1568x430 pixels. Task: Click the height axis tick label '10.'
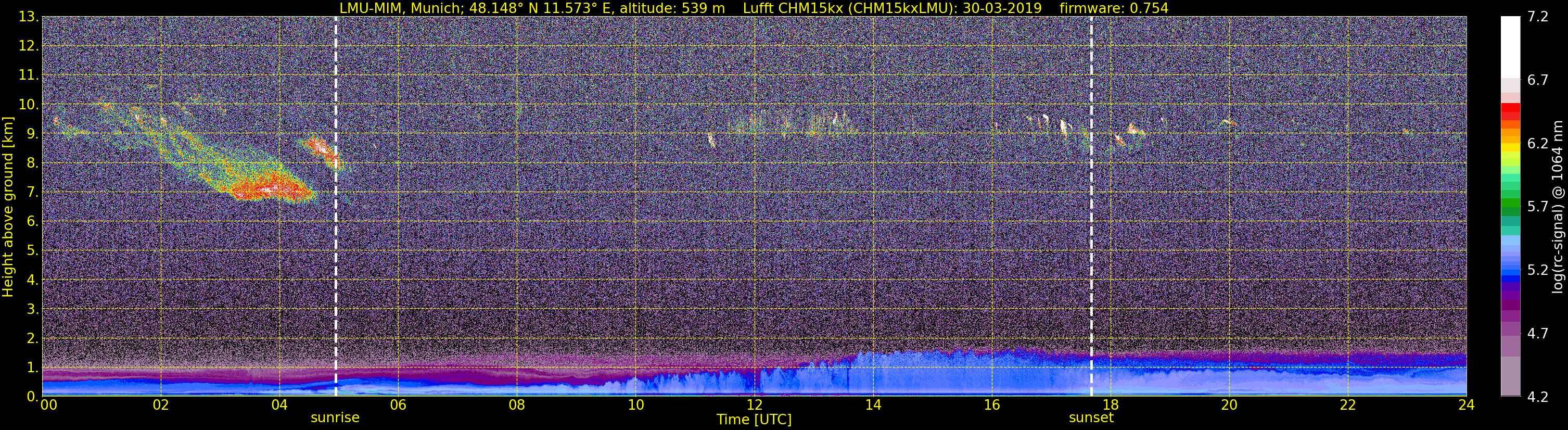tap(29, 105)
